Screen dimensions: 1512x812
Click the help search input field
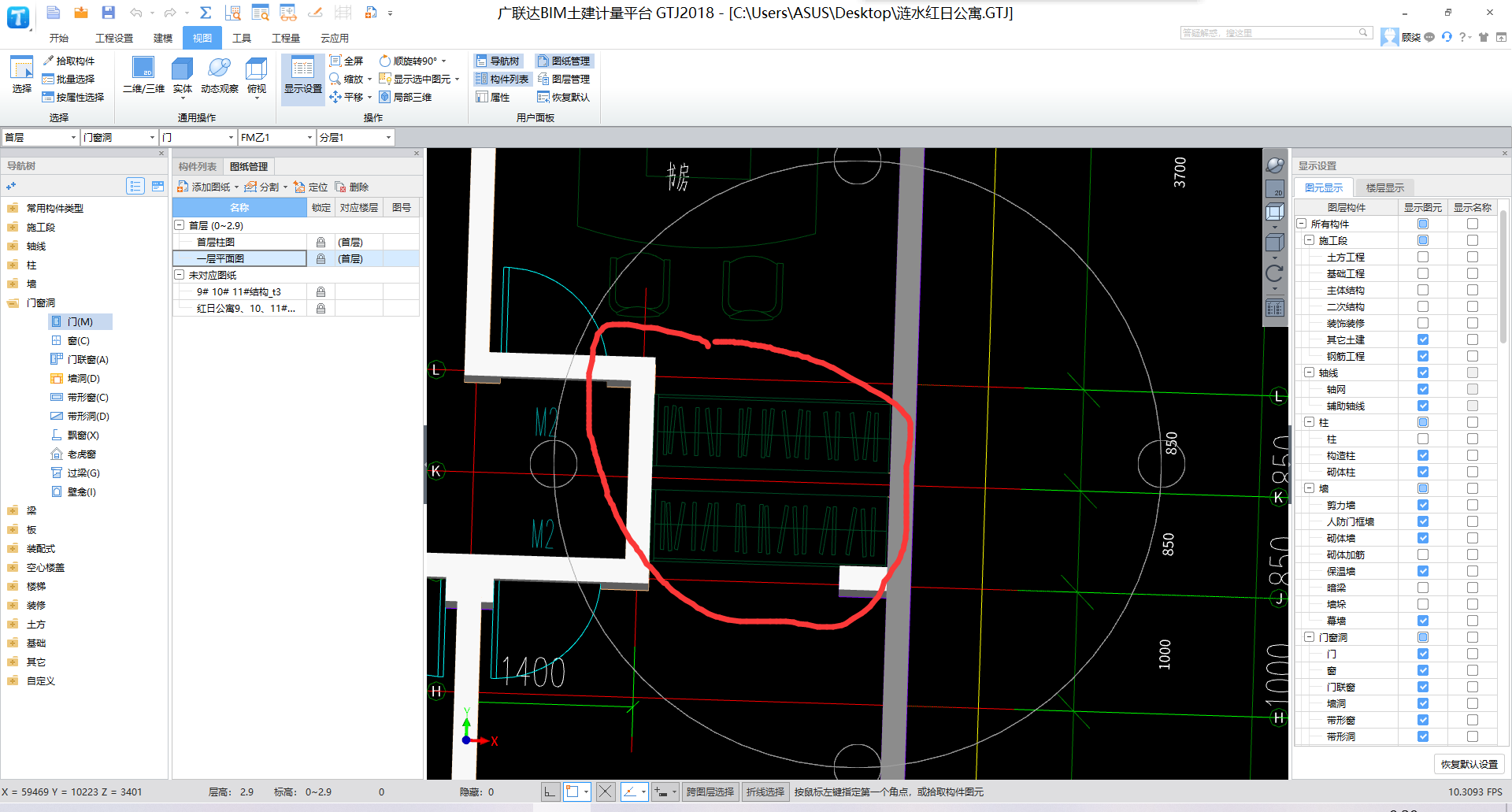click(1269, 33)
